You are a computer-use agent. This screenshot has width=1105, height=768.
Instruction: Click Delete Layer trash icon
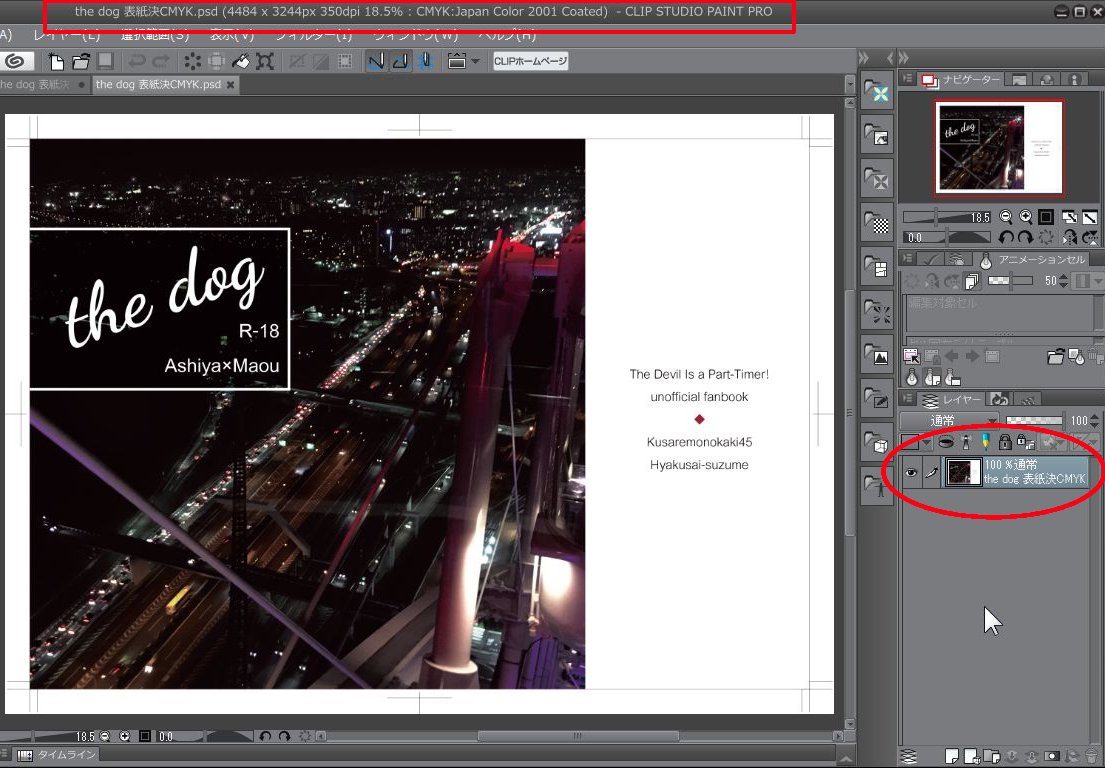click(x=1091, y=756)
